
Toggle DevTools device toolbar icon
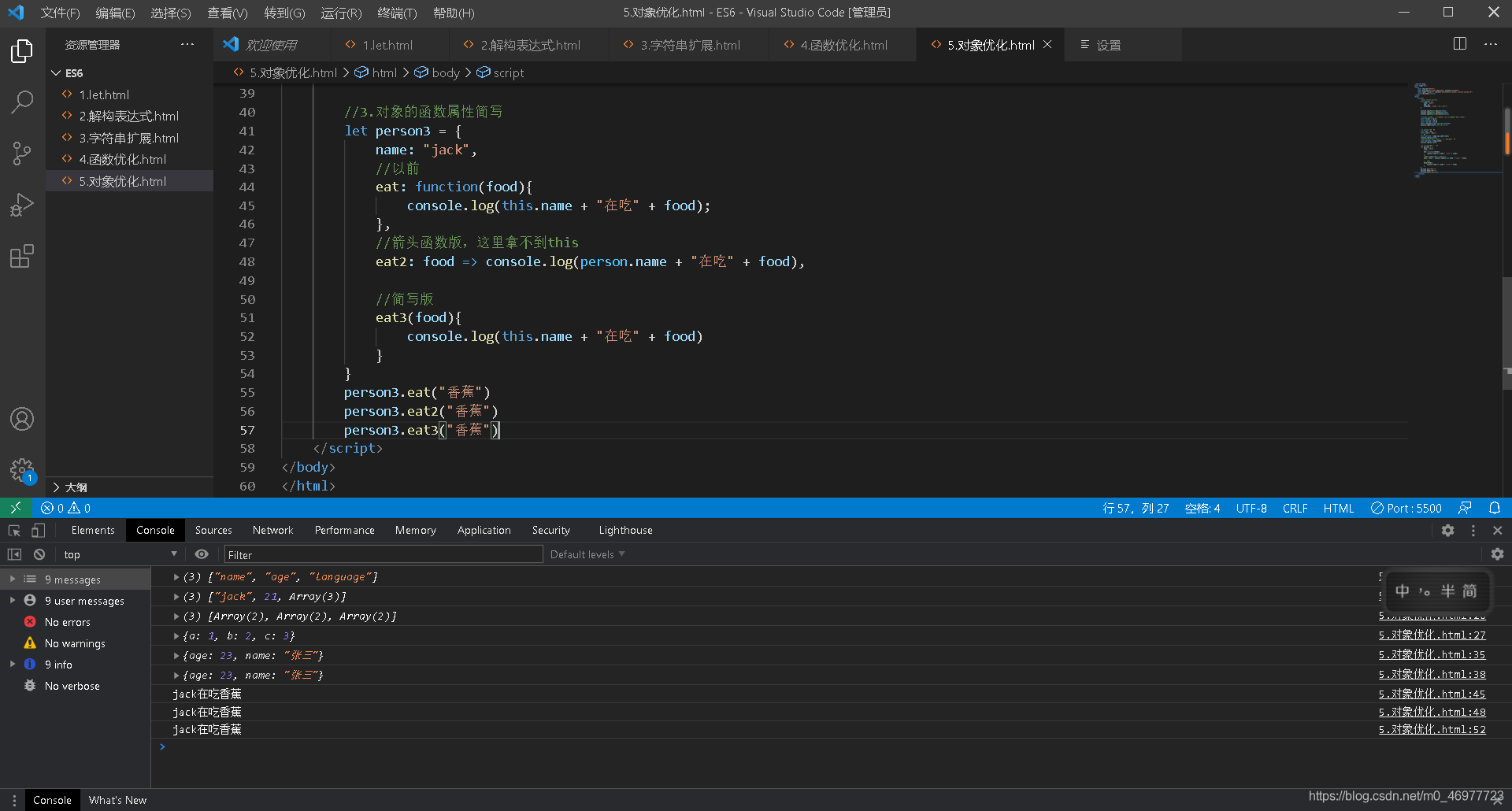click(38, 531)
